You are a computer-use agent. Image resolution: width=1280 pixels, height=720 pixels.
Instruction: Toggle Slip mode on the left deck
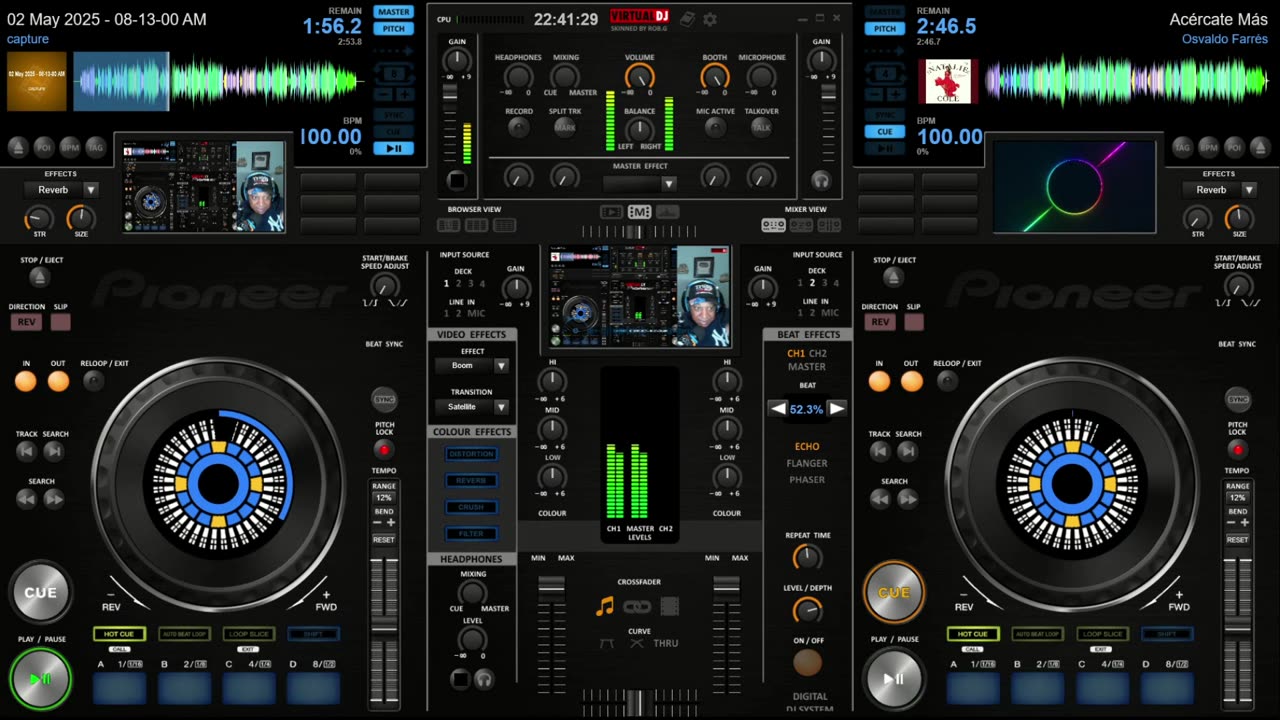(x=61, y=322)
